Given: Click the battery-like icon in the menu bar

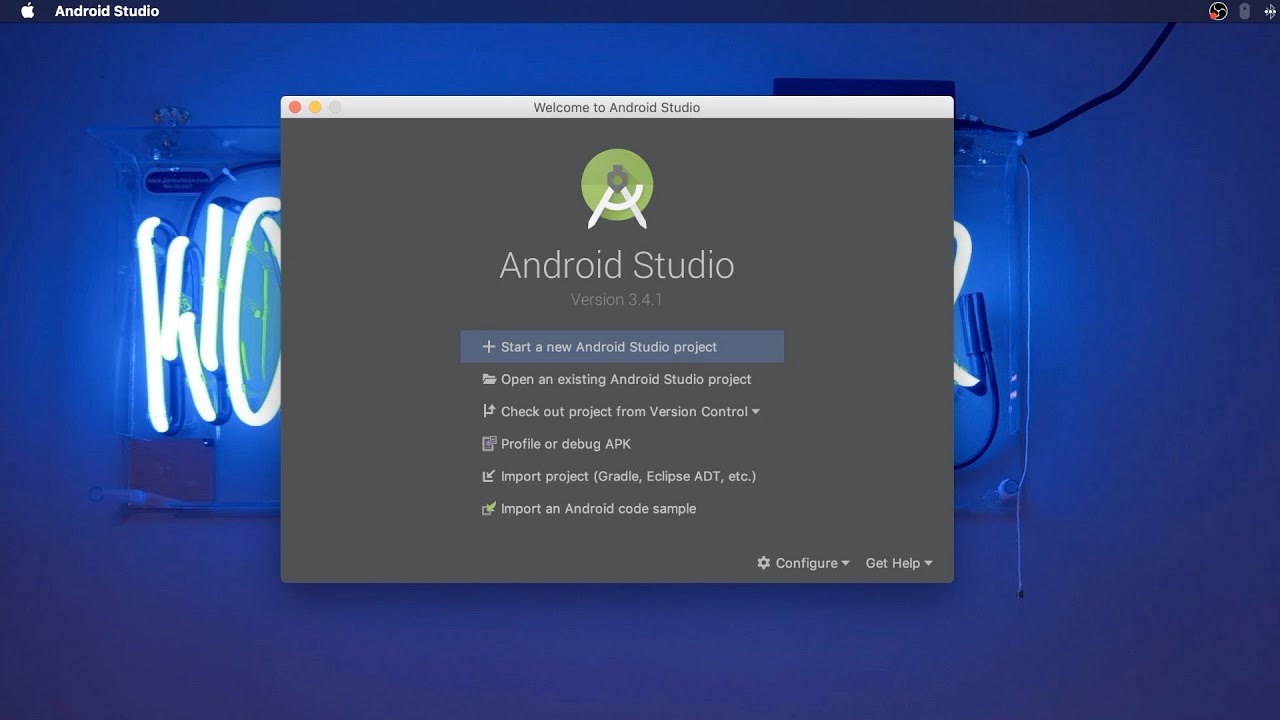Looking at the screenshot, I should [1245, 11].
